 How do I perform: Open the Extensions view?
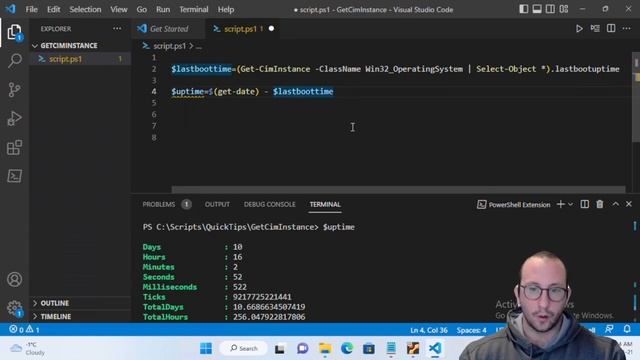[x=14, y=147]
